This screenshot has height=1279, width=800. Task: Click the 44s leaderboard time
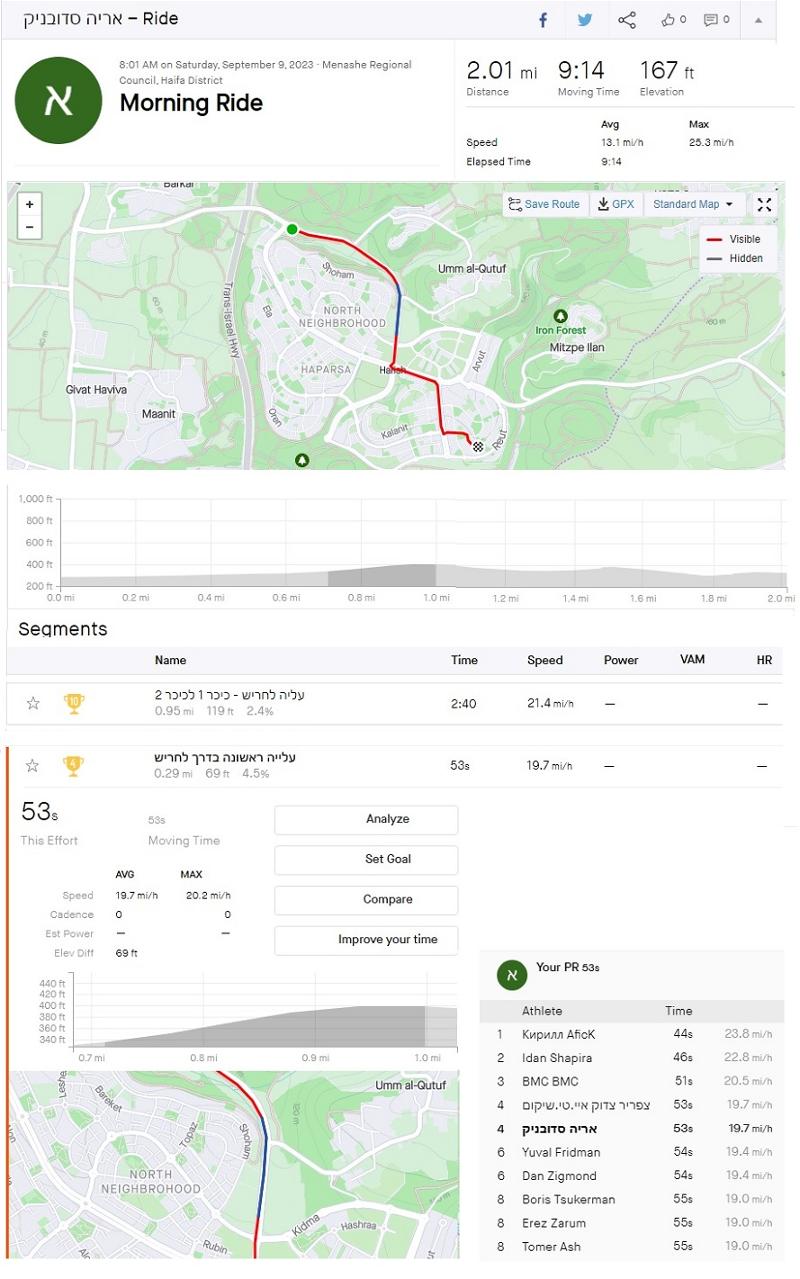[x=683, y=1034]
